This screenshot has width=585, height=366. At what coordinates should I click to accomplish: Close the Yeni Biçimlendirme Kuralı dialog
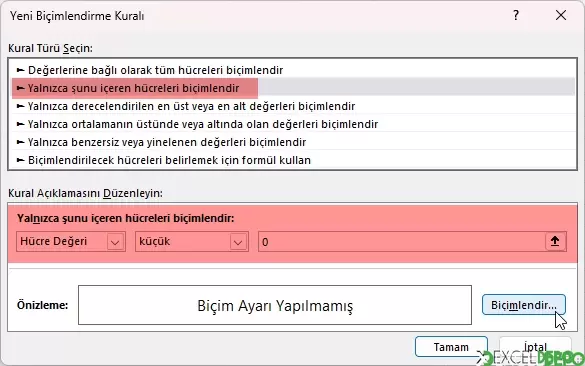(x=561, y=16)
